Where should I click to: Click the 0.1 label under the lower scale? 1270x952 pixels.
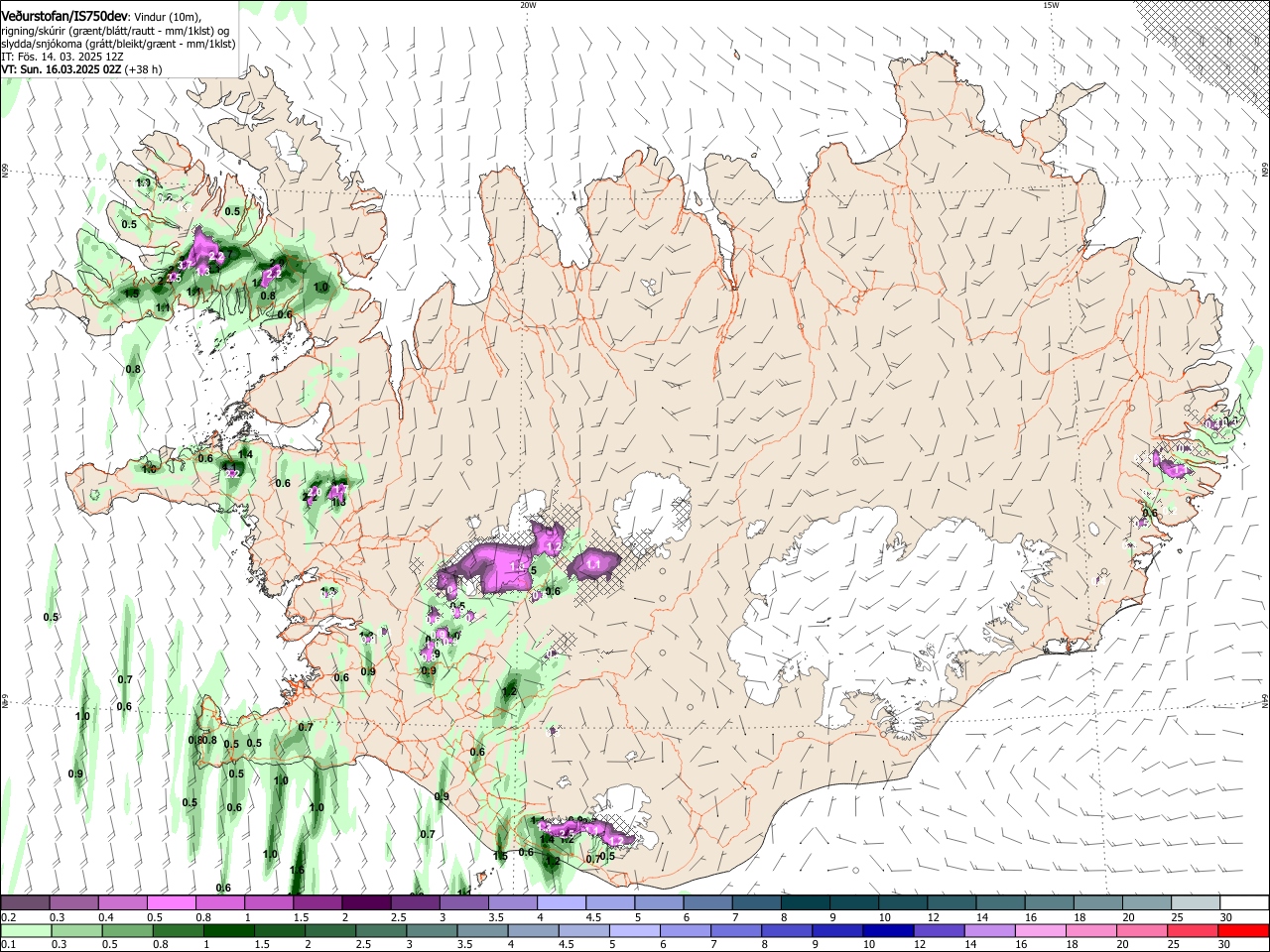click(x=8, y=944)
